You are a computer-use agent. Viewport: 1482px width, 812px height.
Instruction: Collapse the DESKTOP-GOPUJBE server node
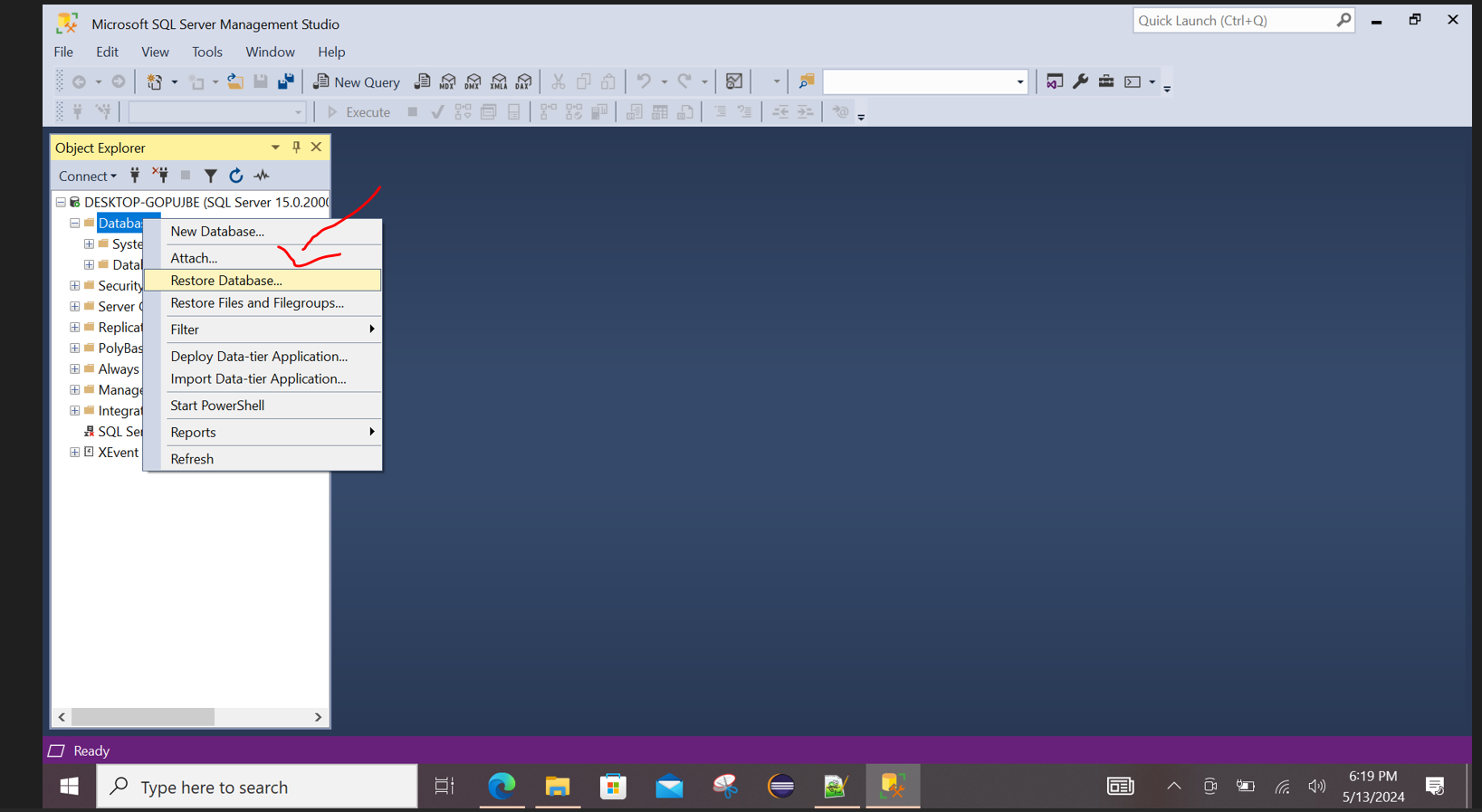click(x=61, y=202)
